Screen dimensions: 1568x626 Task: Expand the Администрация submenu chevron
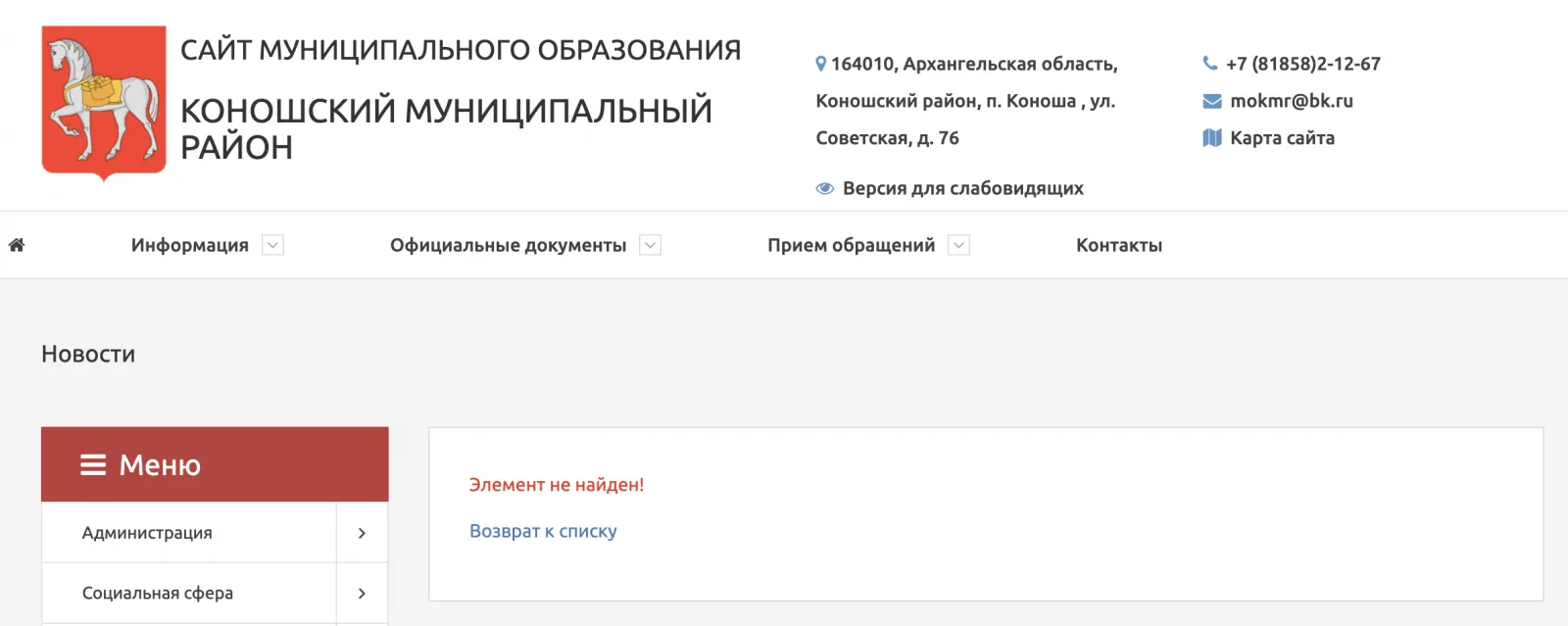tap(362, 533)
